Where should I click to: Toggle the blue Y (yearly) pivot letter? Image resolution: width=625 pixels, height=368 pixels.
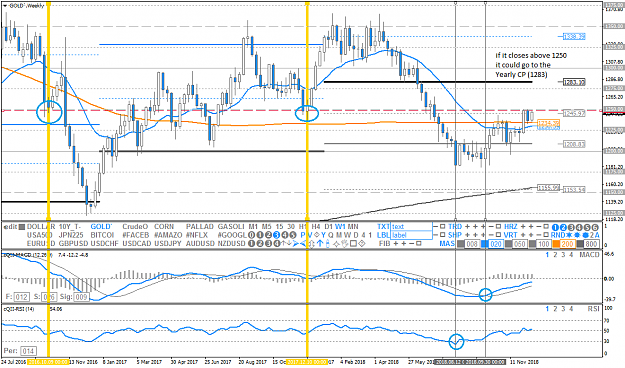[323, 235]
